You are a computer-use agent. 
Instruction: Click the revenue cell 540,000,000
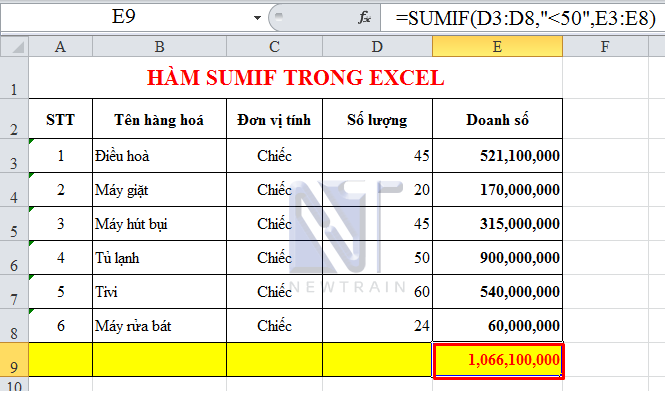point(497,292)
